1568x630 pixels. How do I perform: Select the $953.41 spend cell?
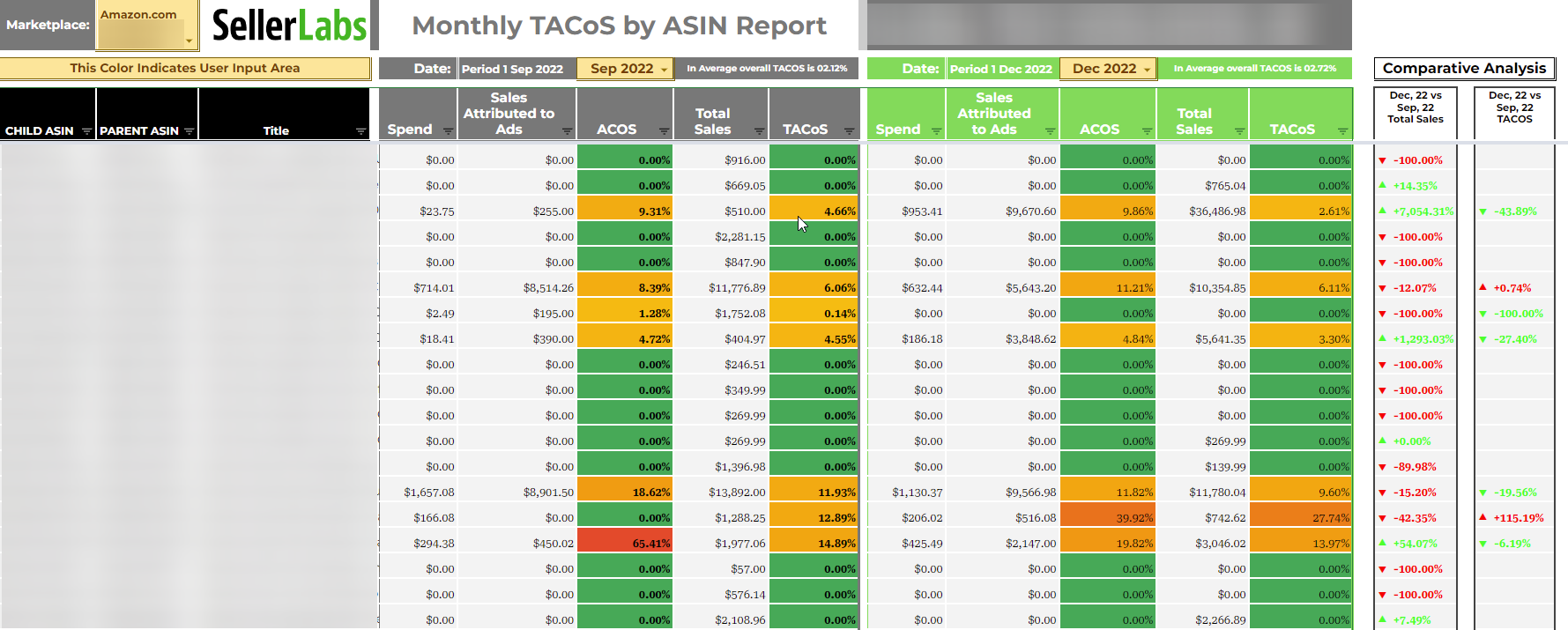coord(907,211)
